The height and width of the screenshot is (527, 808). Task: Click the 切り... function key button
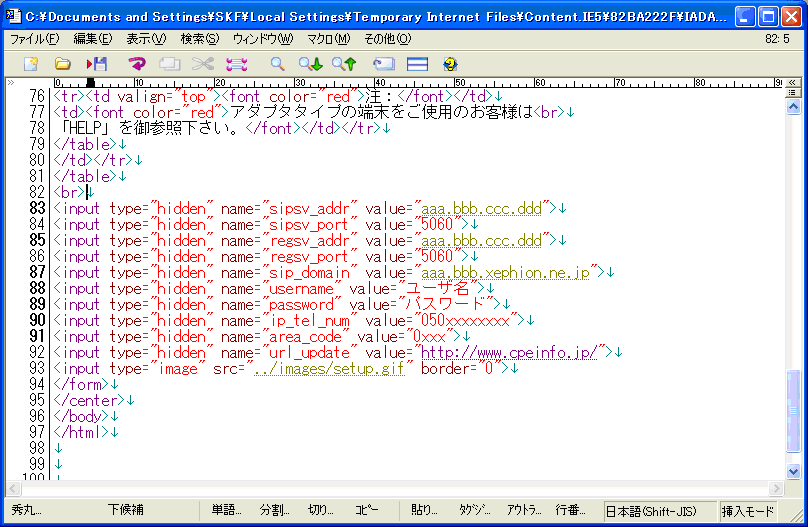[x=321, y=510]
